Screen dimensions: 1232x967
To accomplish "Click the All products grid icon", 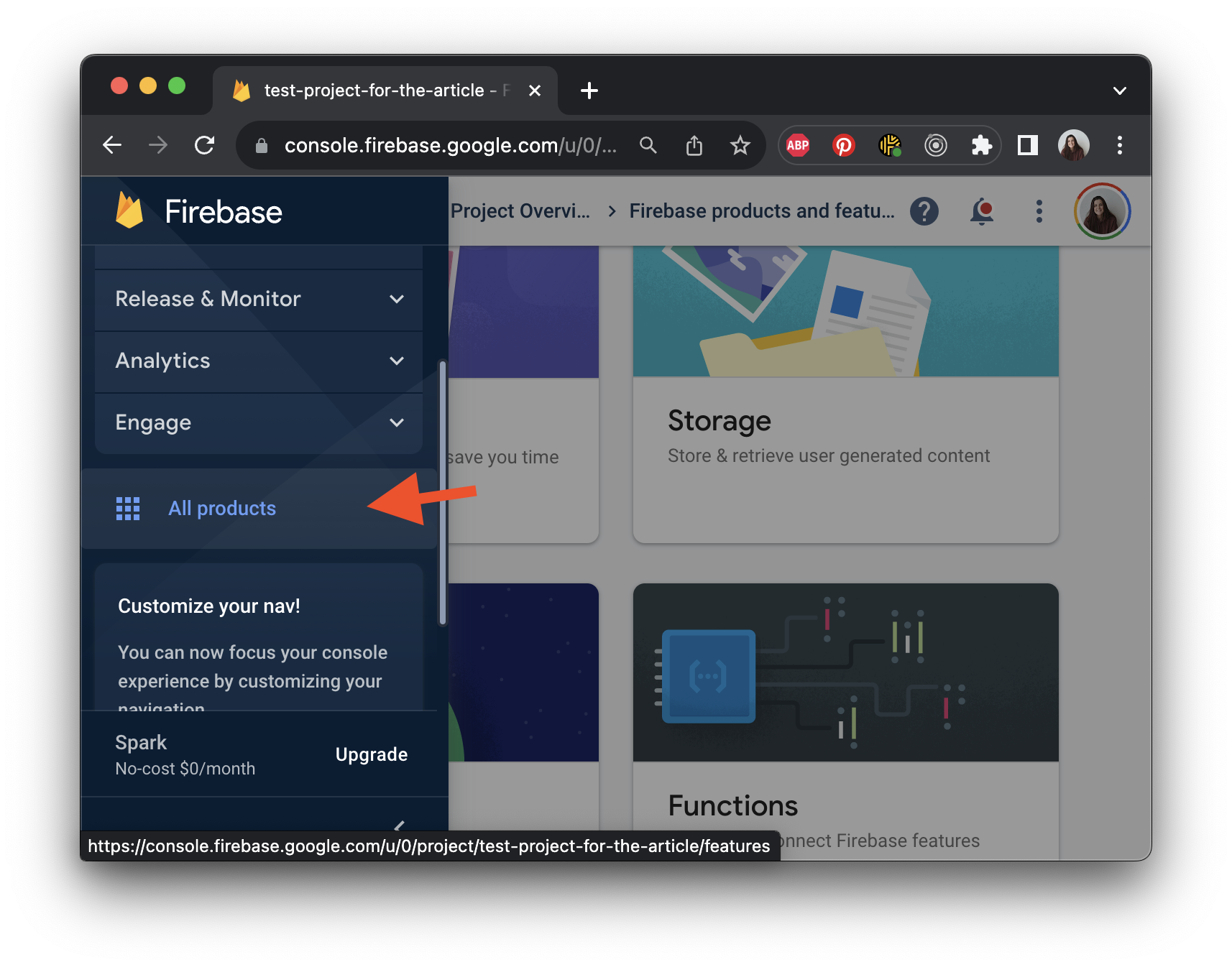I will [127, 508].
